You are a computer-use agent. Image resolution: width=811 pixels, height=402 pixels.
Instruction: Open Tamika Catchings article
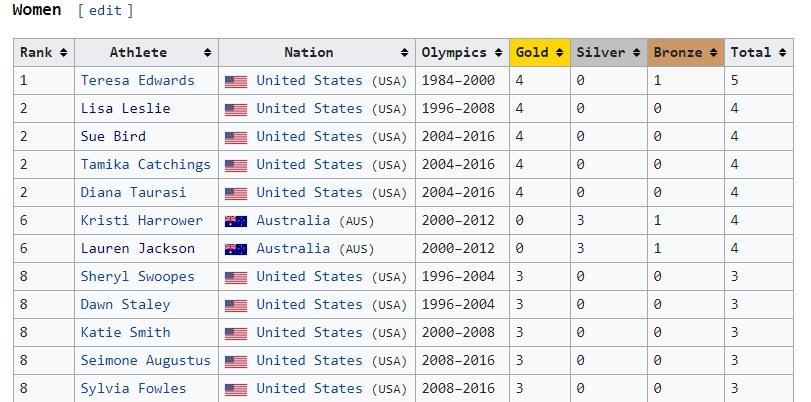145,164
